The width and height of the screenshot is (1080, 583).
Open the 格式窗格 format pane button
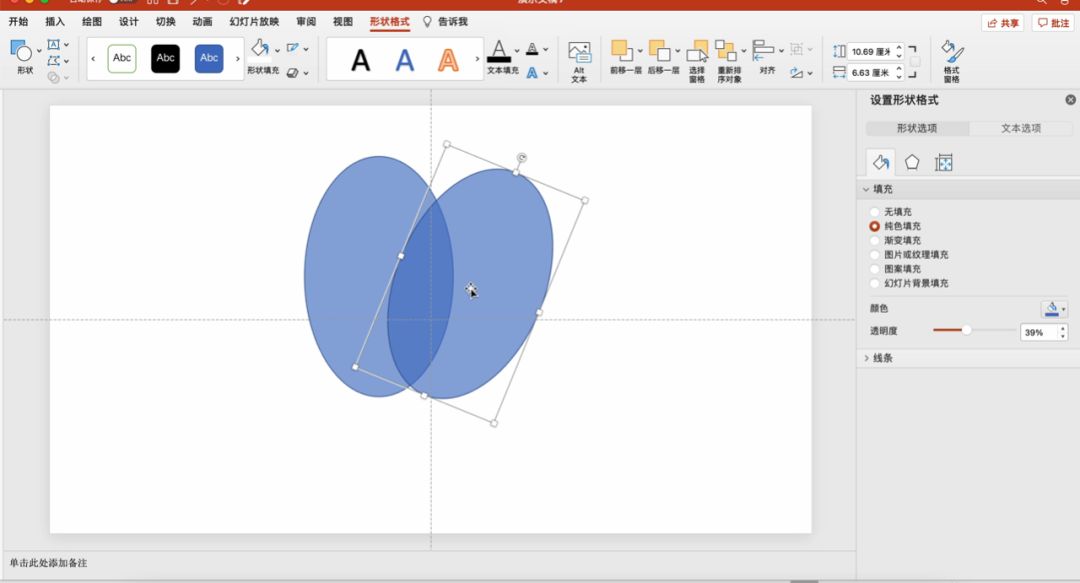pos(952,61)
